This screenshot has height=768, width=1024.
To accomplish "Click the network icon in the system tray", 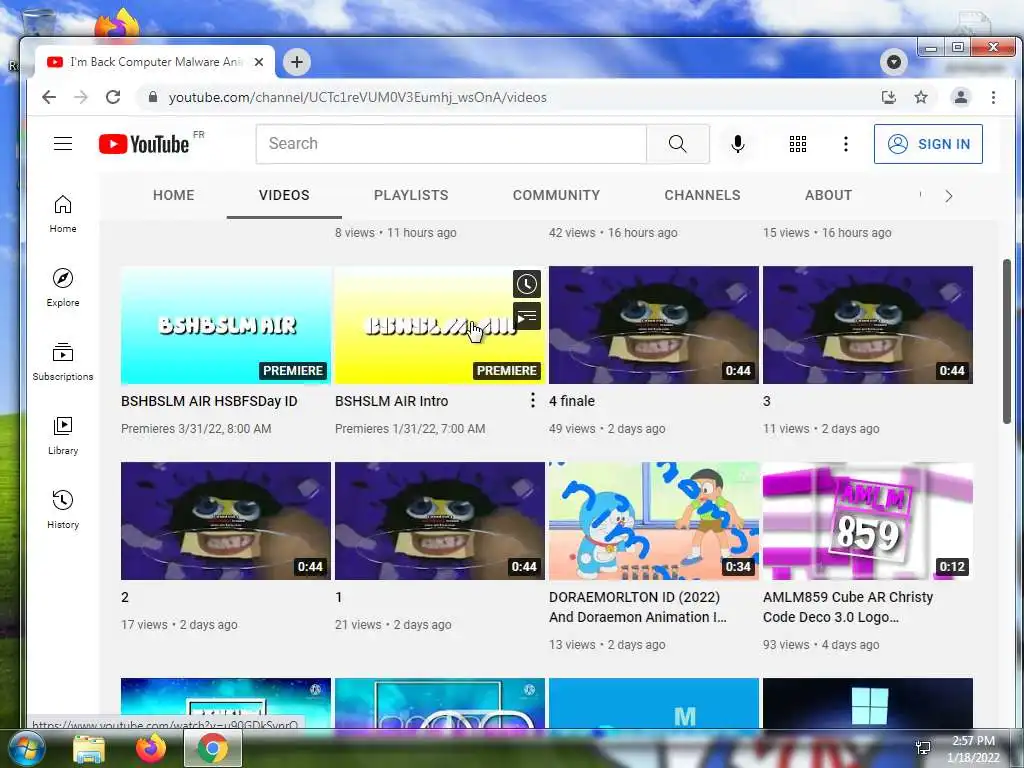I will click(923, 748).
